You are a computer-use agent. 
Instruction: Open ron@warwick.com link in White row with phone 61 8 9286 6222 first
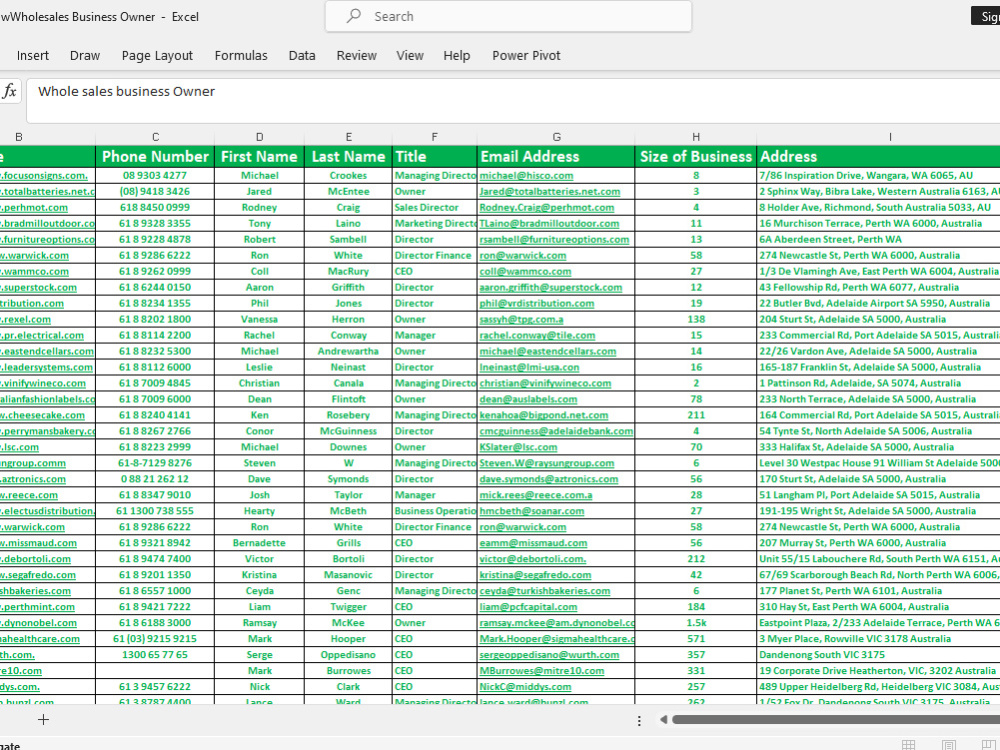[x=523, y=255]
